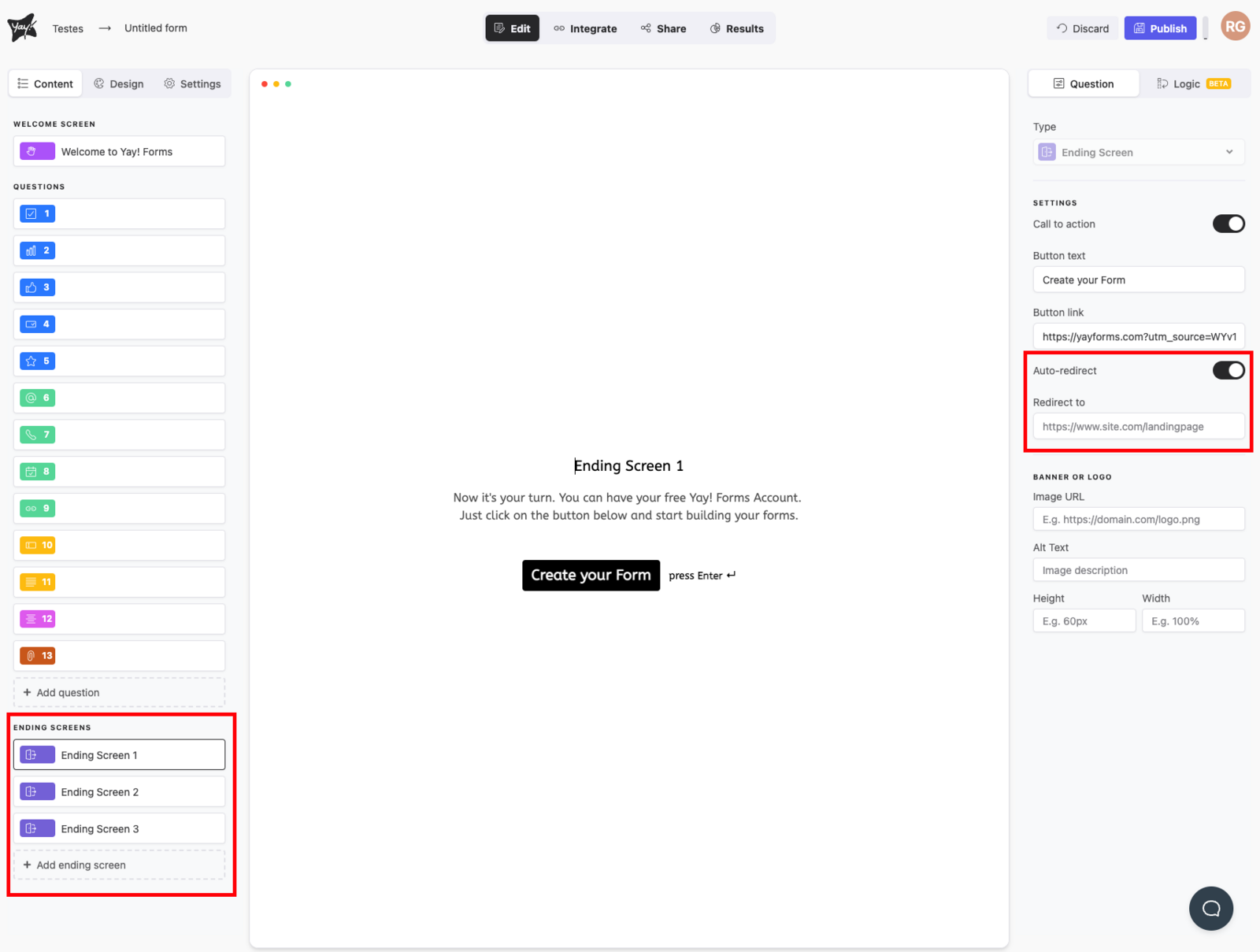Open the chat support bubble
Screen dimensions: 1260x952
(x=1210, y=908)
